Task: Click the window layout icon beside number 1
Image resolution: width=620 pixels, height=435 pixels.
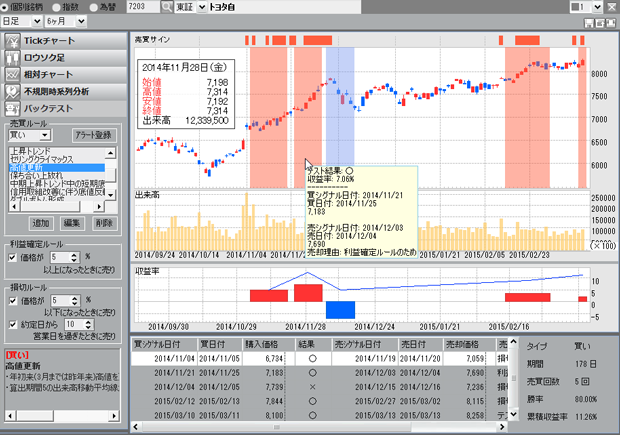Action: (577, 7)
